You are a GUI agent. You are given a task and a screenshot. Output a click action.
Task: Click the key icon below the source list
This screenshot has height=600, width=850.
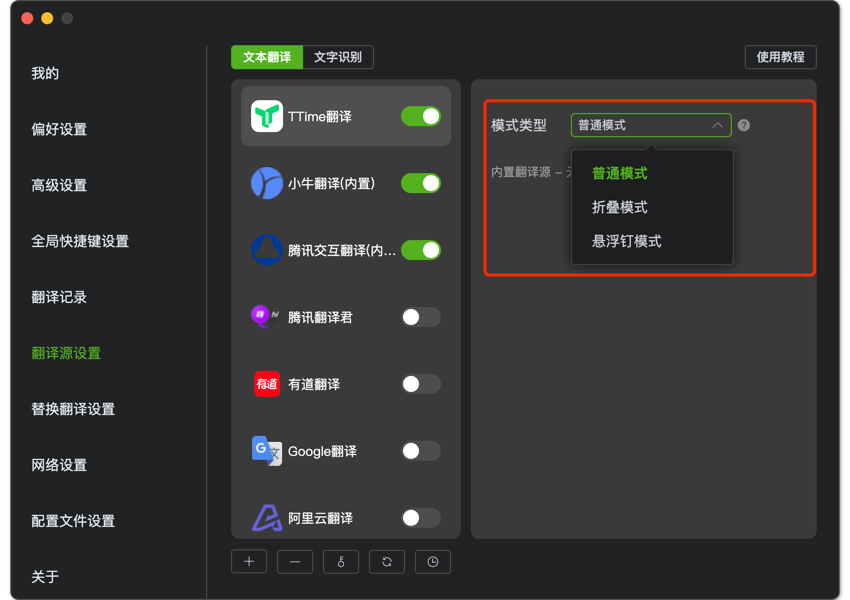[x=341, y=562]
